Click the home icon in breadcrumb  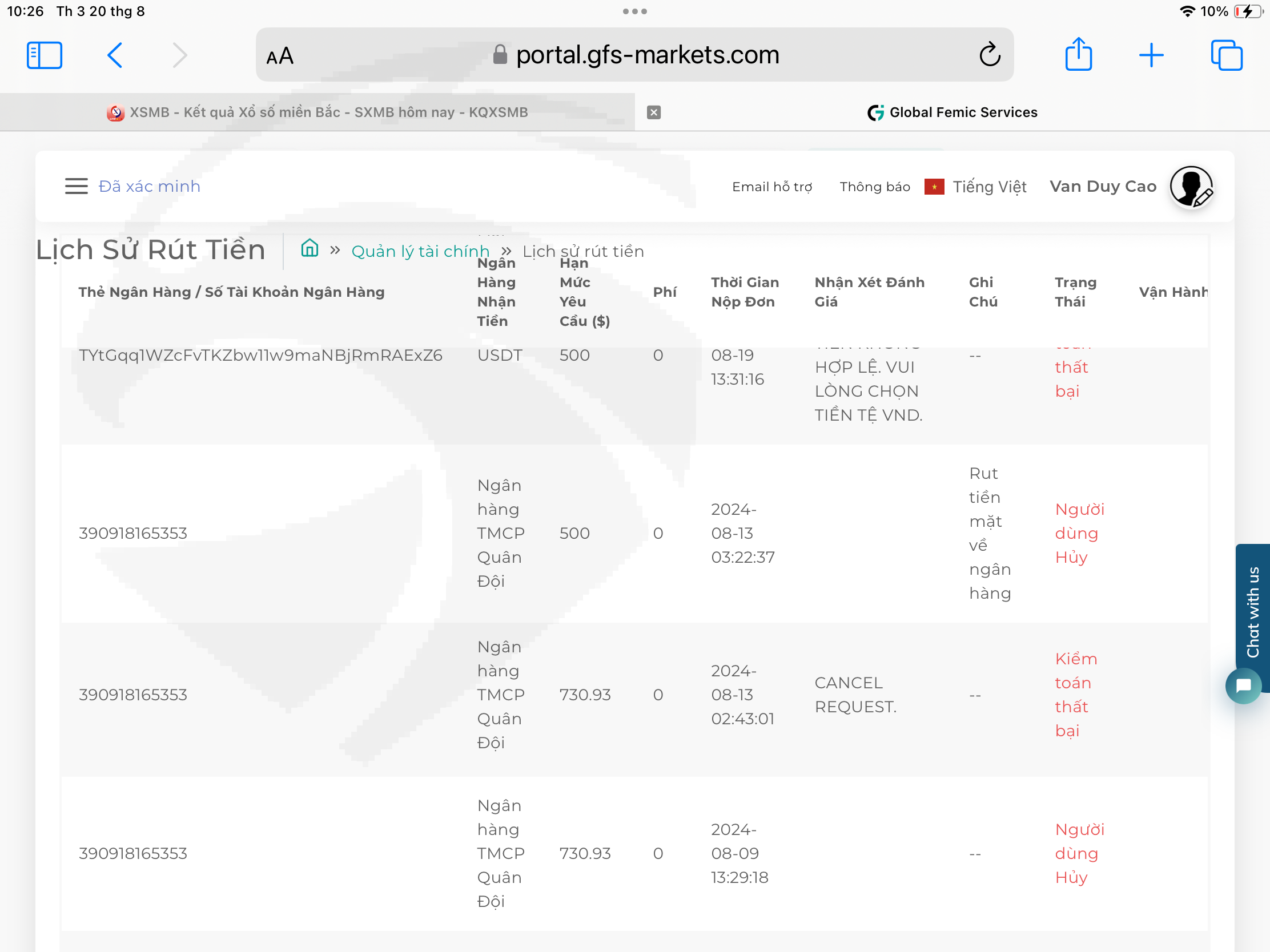pos(310,248)
